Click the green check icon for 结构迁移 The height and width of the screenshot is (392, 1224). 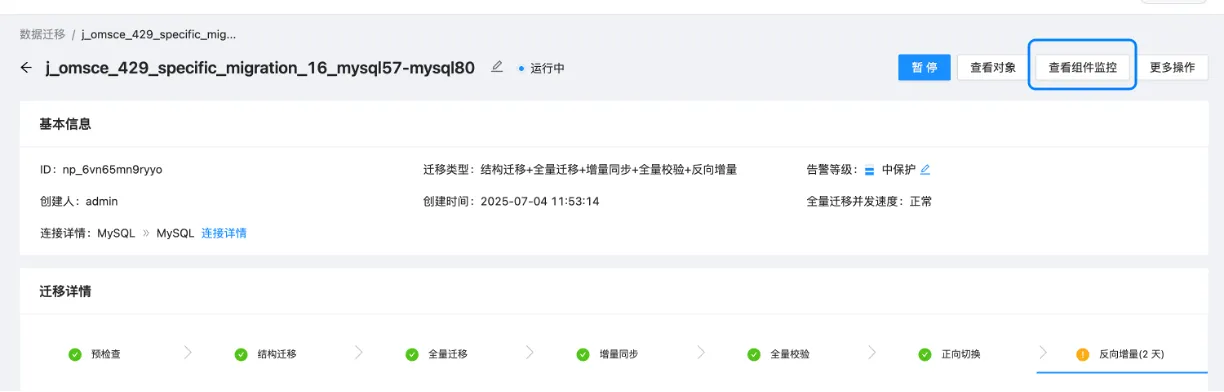240,354
